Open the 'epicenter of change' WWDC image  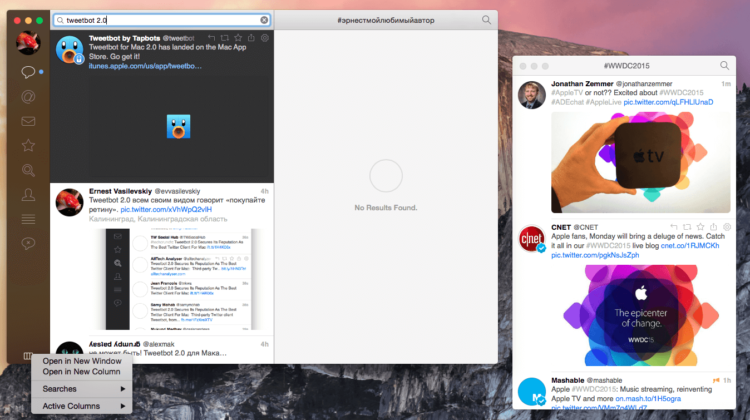tap(641, 316)
